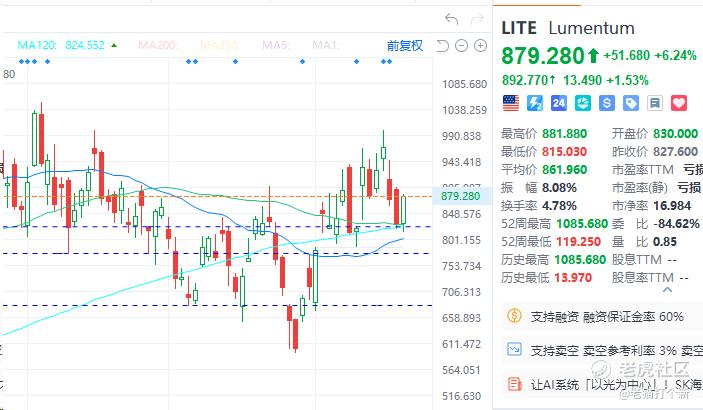
Task: Click the 24-hour trading icon
Action: pos(559,103)
